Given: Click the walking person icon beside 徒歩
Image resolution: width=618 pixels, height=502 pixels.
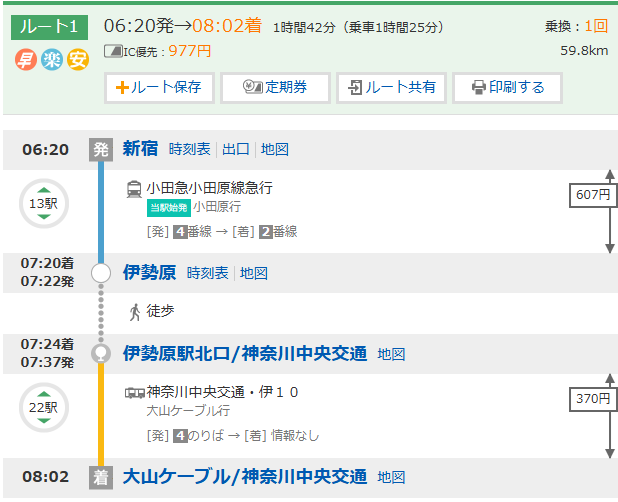Looking at the screenshot, I should click(x=135, y=312).
